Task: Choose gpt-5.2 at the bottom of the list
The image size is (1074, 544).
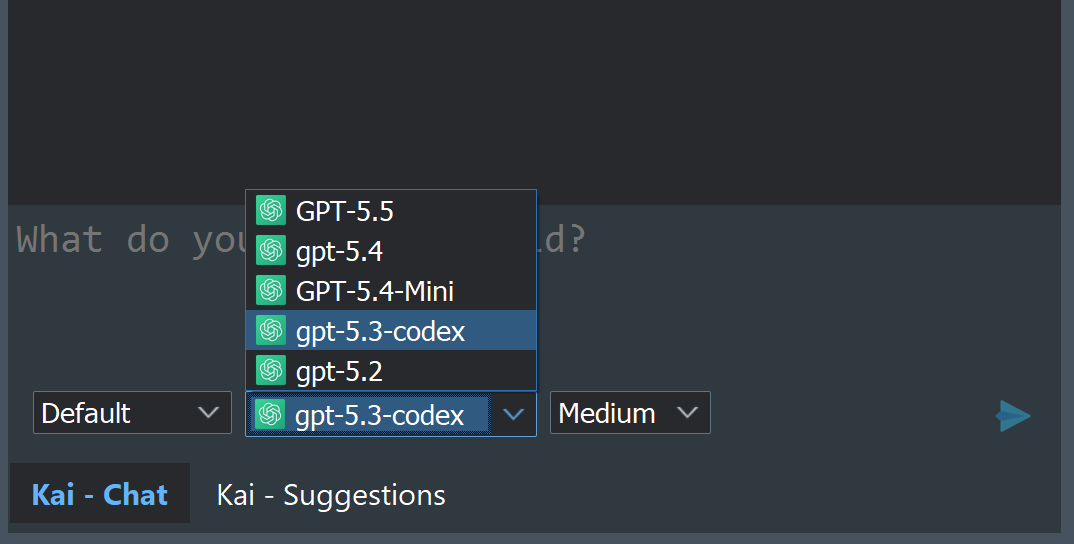Action: [391, 371]
